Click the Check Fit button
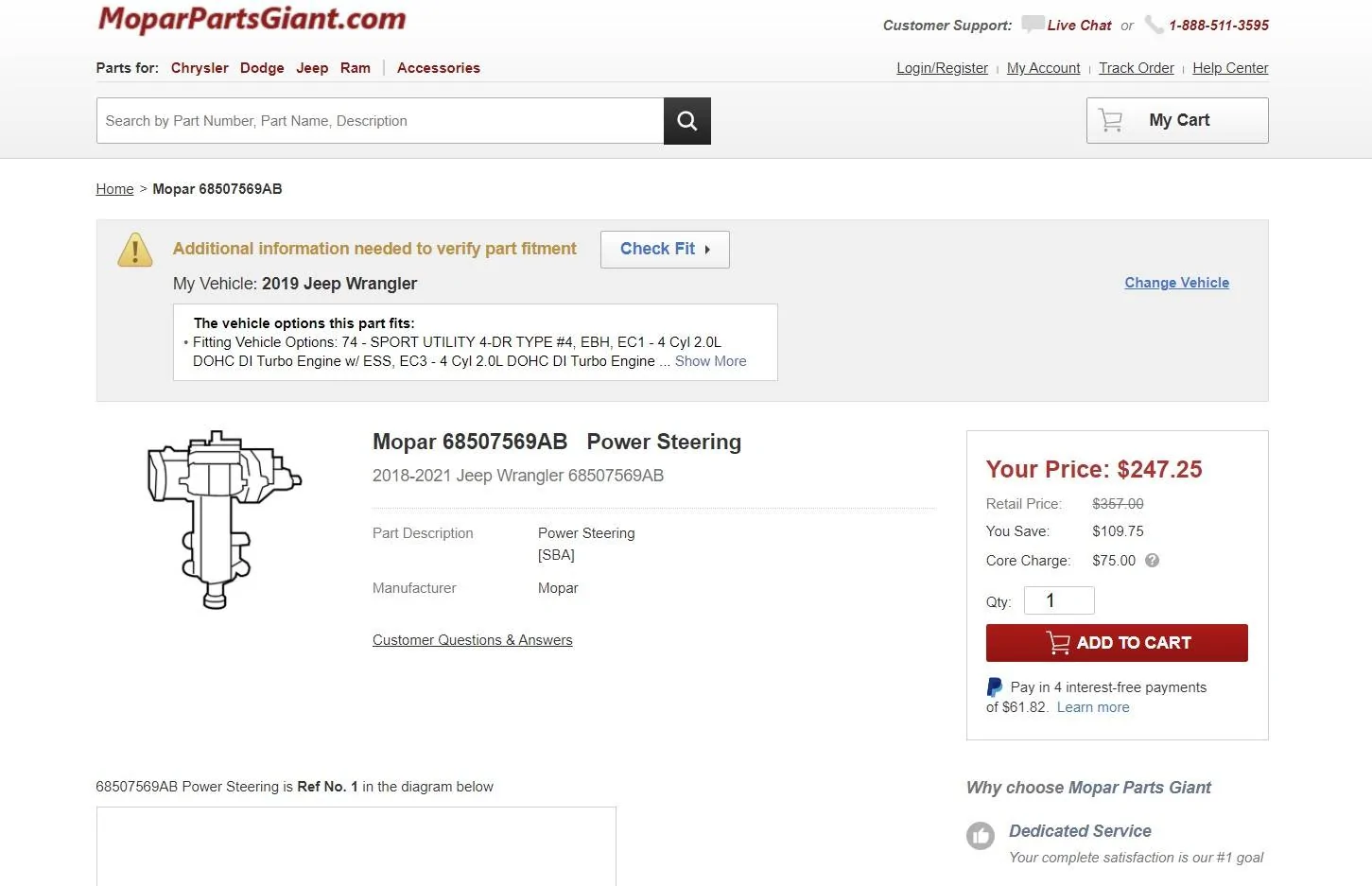 point(665,249)
